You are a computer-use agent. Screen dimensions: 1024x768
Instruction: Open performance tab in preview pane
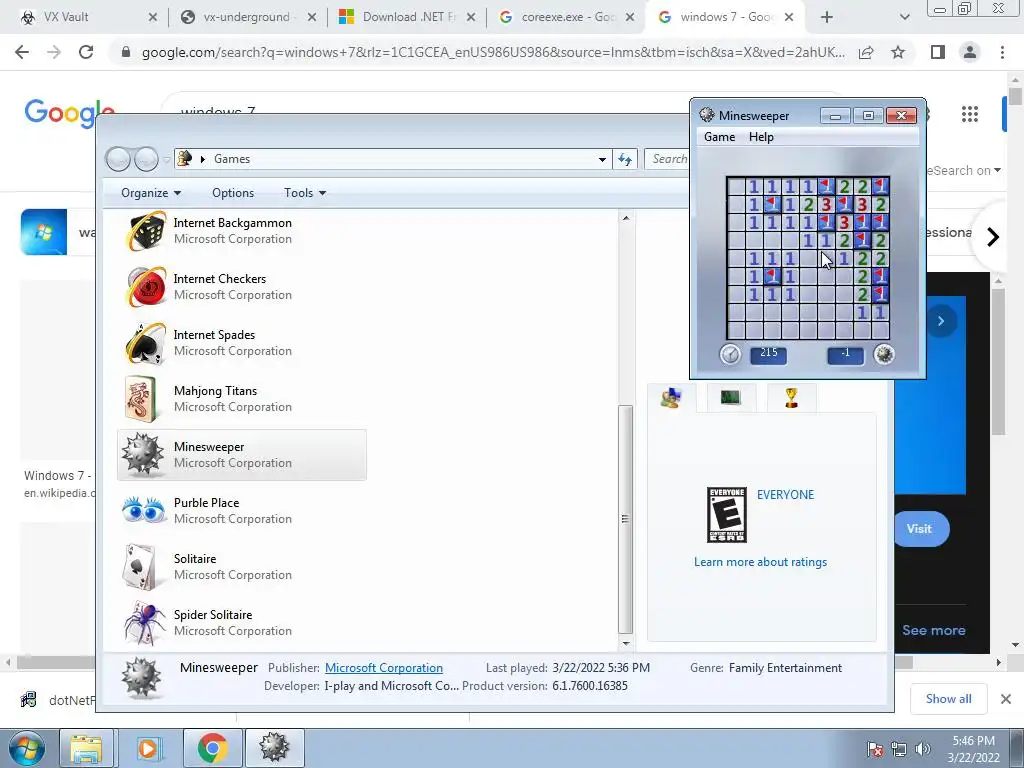pos(730,398)
